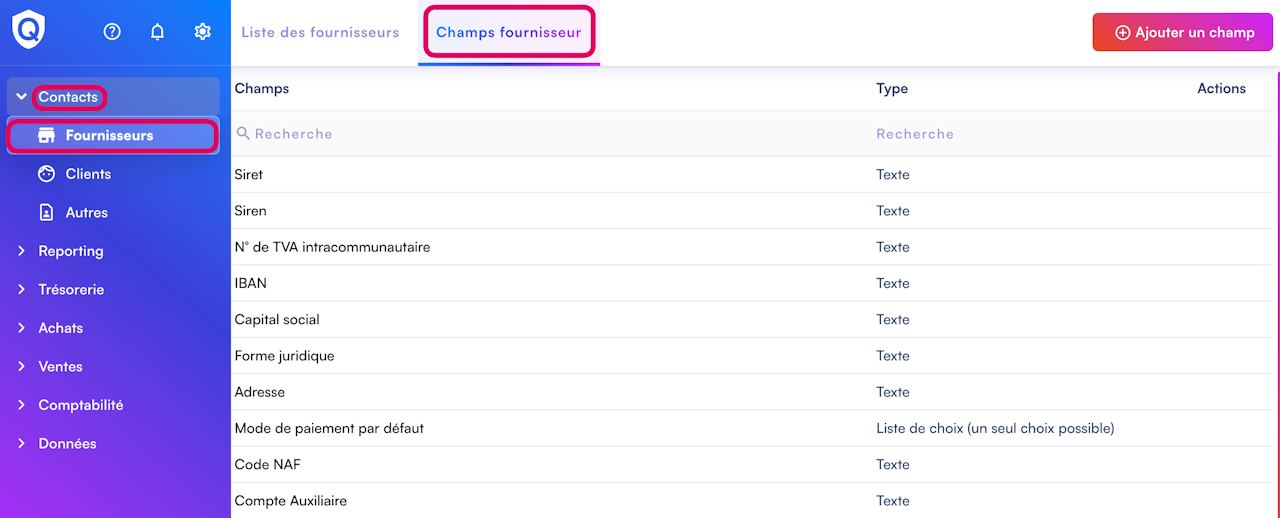The height and width of the screenshot is (518, 1280).
Task: Click the Clients face icon
Action: click(46, 174)
